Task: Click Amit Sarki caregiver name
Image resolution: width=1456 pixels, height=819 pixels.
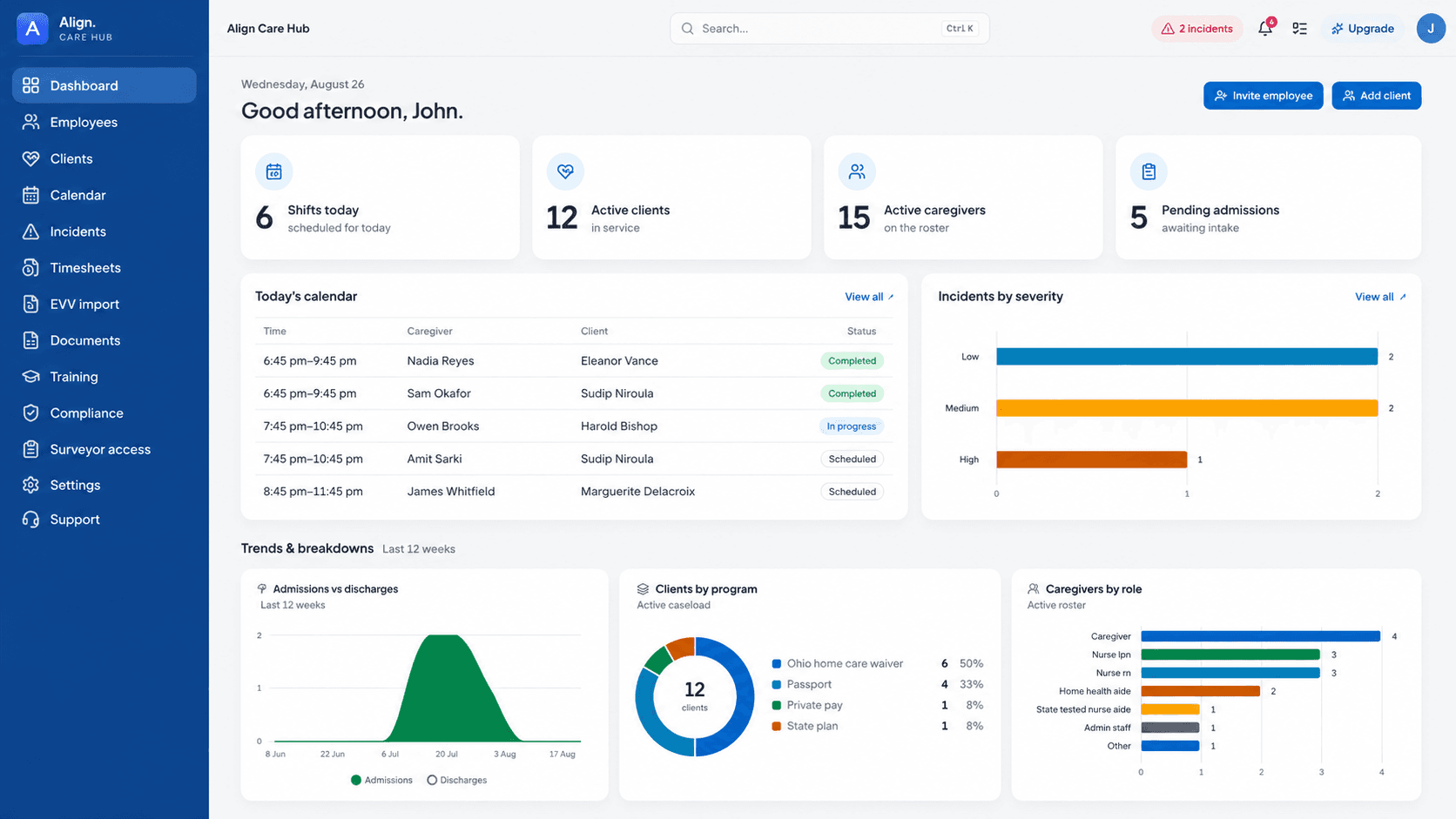Action: click(435, 459)
